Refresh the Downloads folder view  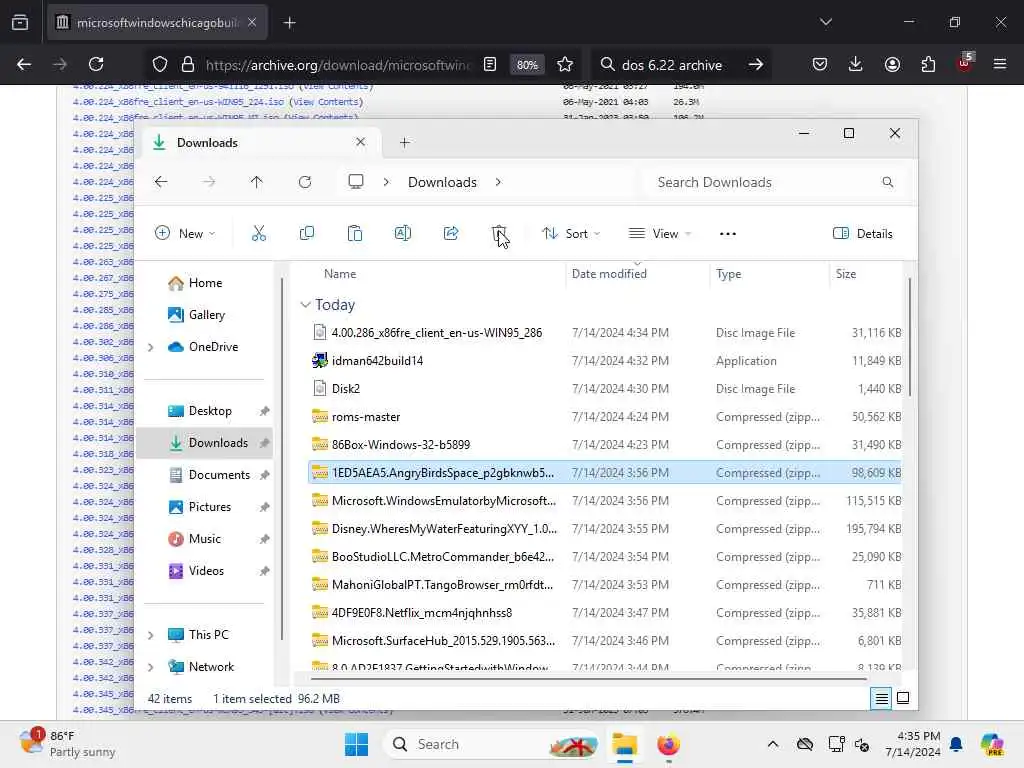point(304,182)
